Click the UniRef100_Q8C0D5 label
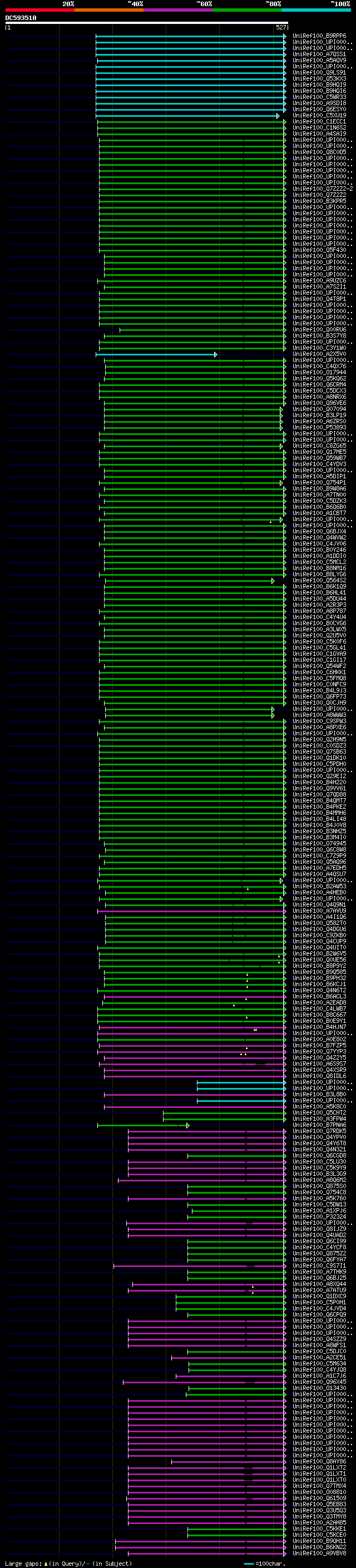This screenshot has width=356, height=1568. (319, 152)
